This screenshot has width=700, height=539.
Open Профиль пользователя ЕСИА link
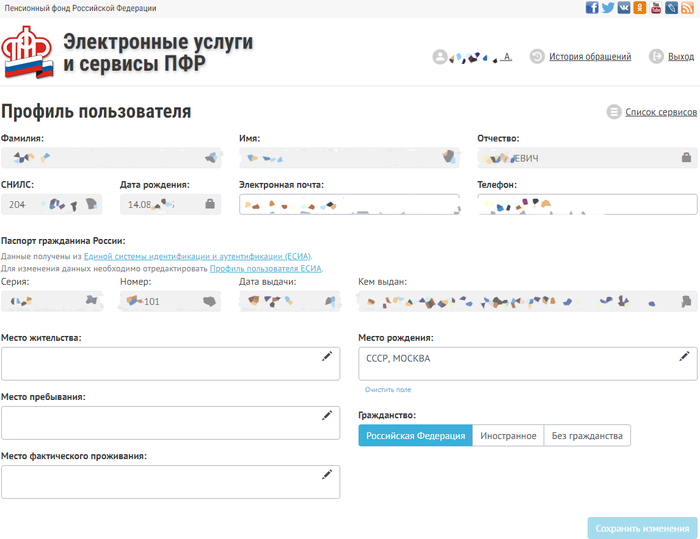click(x=265, y=269)
